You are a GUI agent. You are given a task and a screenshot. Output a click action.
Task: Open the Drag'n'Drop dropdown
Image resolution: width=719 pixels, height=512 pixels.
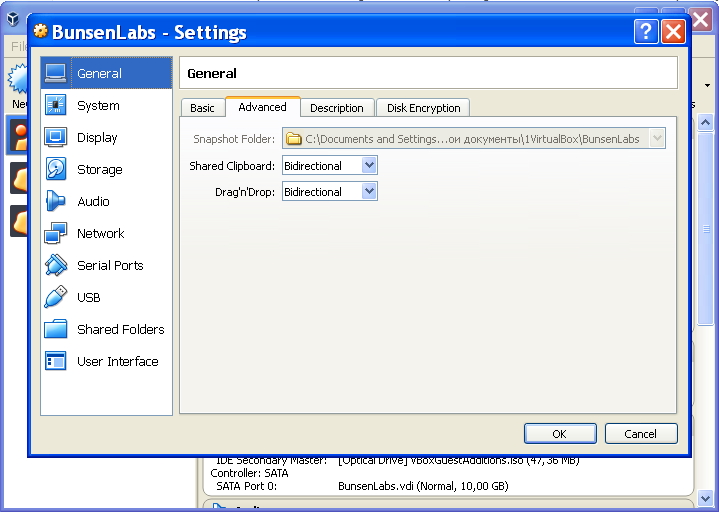click(330, 192)
